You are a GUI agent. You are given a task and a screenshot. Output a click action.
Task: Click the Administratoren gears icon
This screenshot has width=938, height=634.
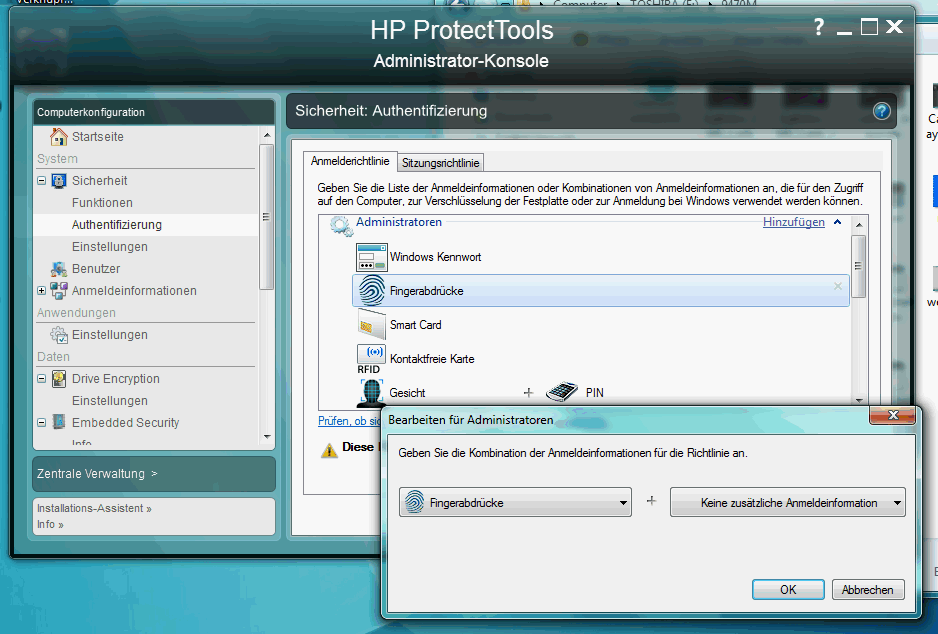341,225
